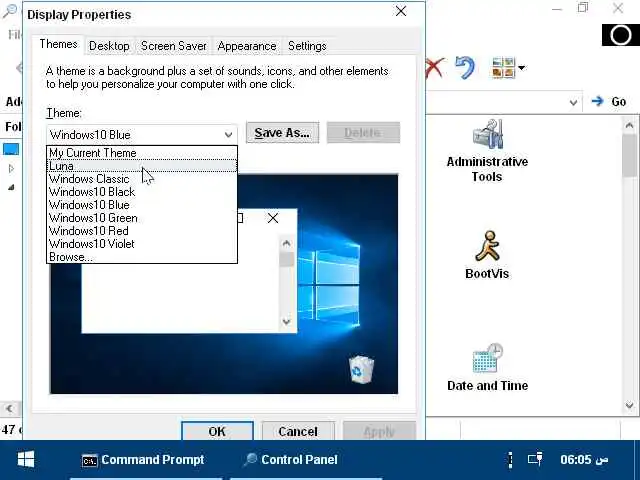Click the taskbar clock showing 06:05
The height and width of the screenshot is (480, 640).
[584, 460]
